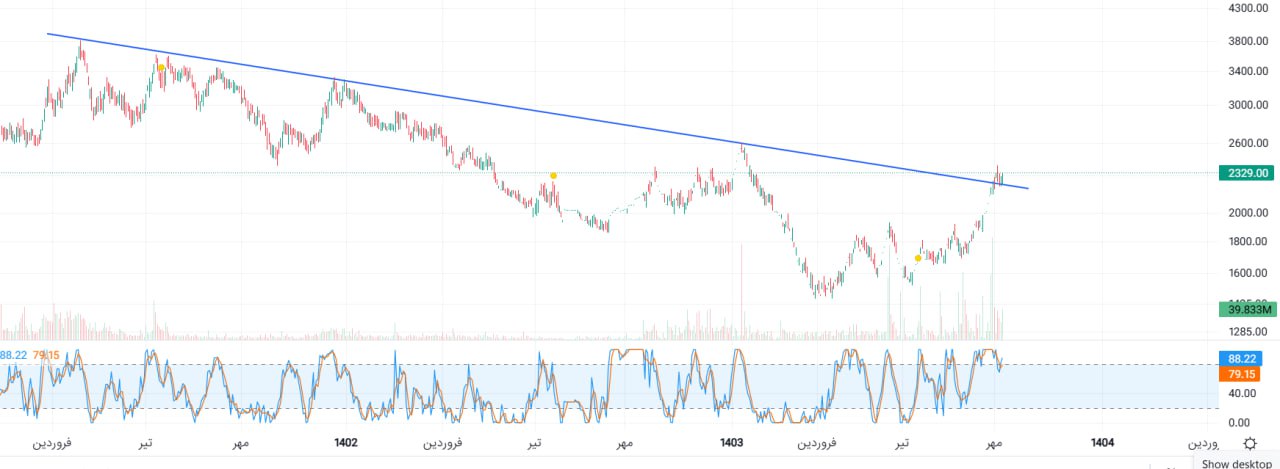Select blue 88.22 value in indicator legend
Viewport: 1280px width, 469px height.
(x=13, y=355)
